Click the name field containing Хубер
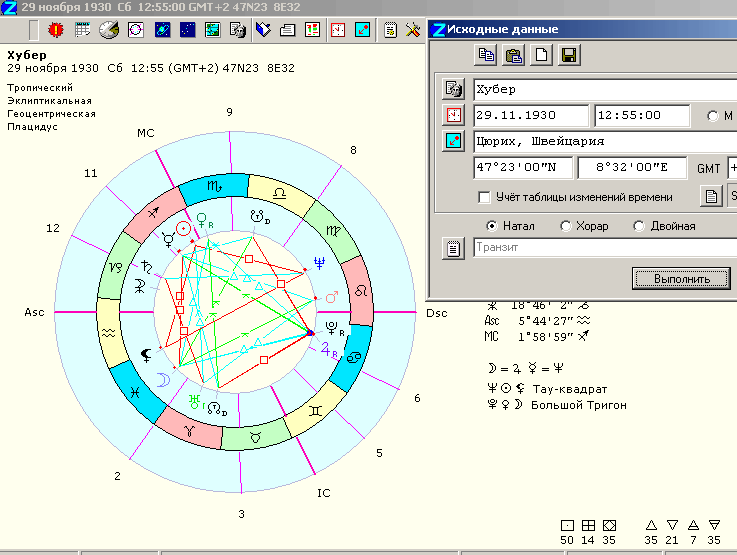737x555 pixels. tap(605, 89)
